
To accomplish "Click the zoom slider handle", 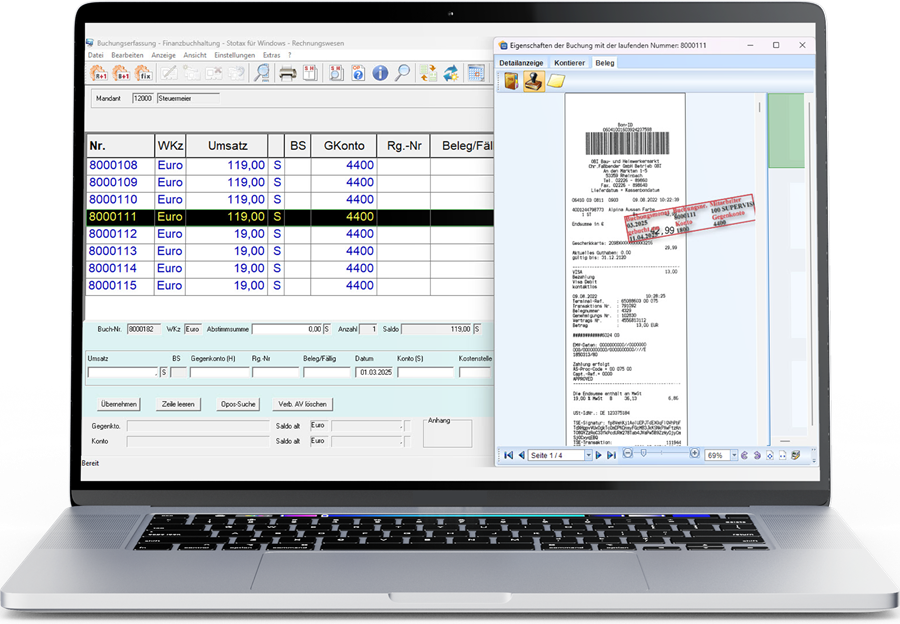I will click(x=643, y=454).
